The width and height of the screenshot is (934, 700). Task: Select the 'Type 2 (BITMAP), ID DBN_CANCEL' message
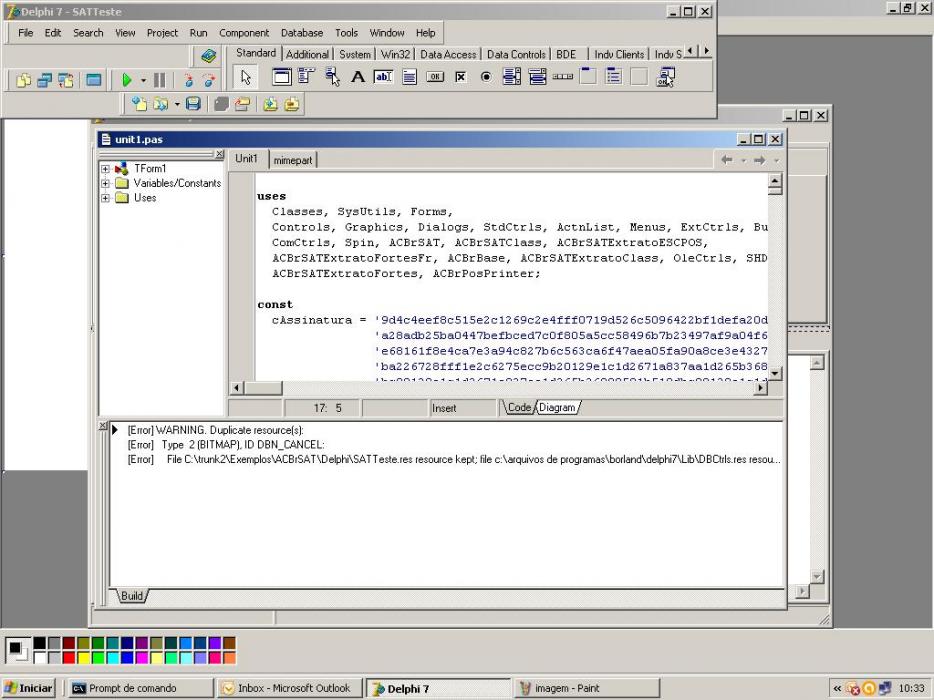tap(226, 445)
